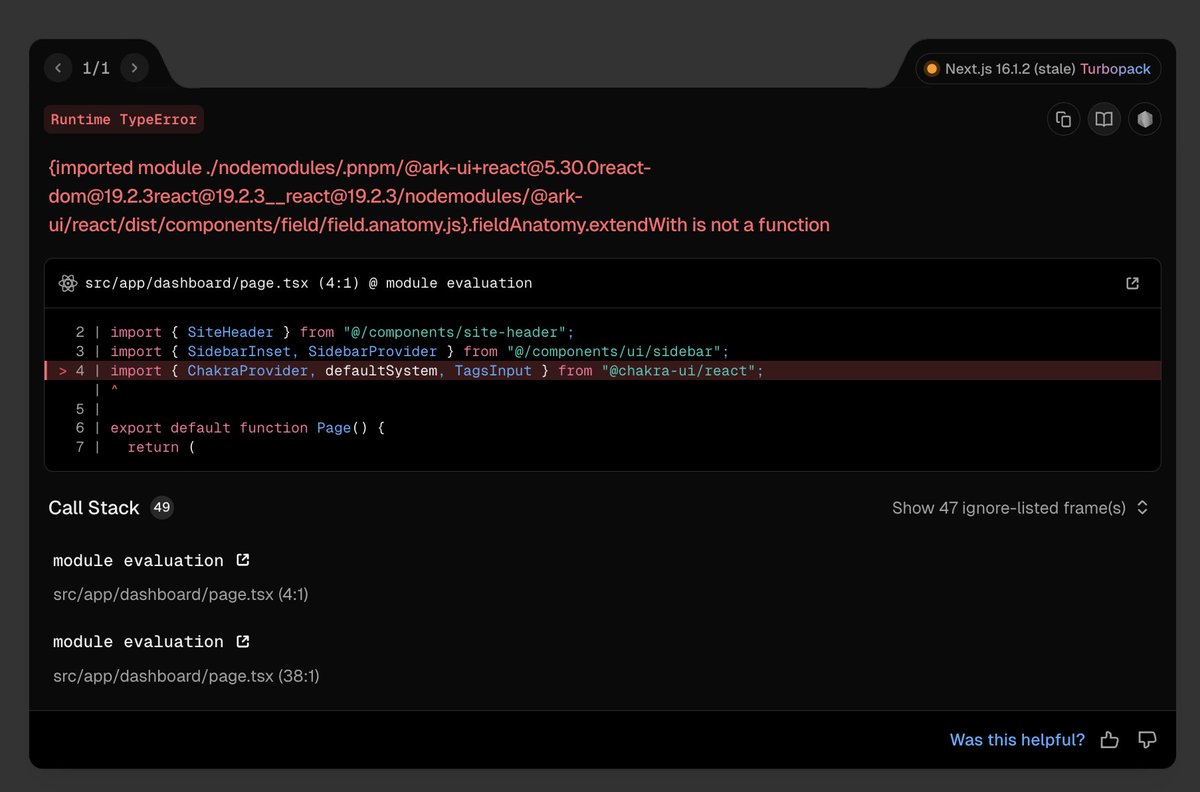Click frame path page.tsx (4:1)

[x=181, y=594]
